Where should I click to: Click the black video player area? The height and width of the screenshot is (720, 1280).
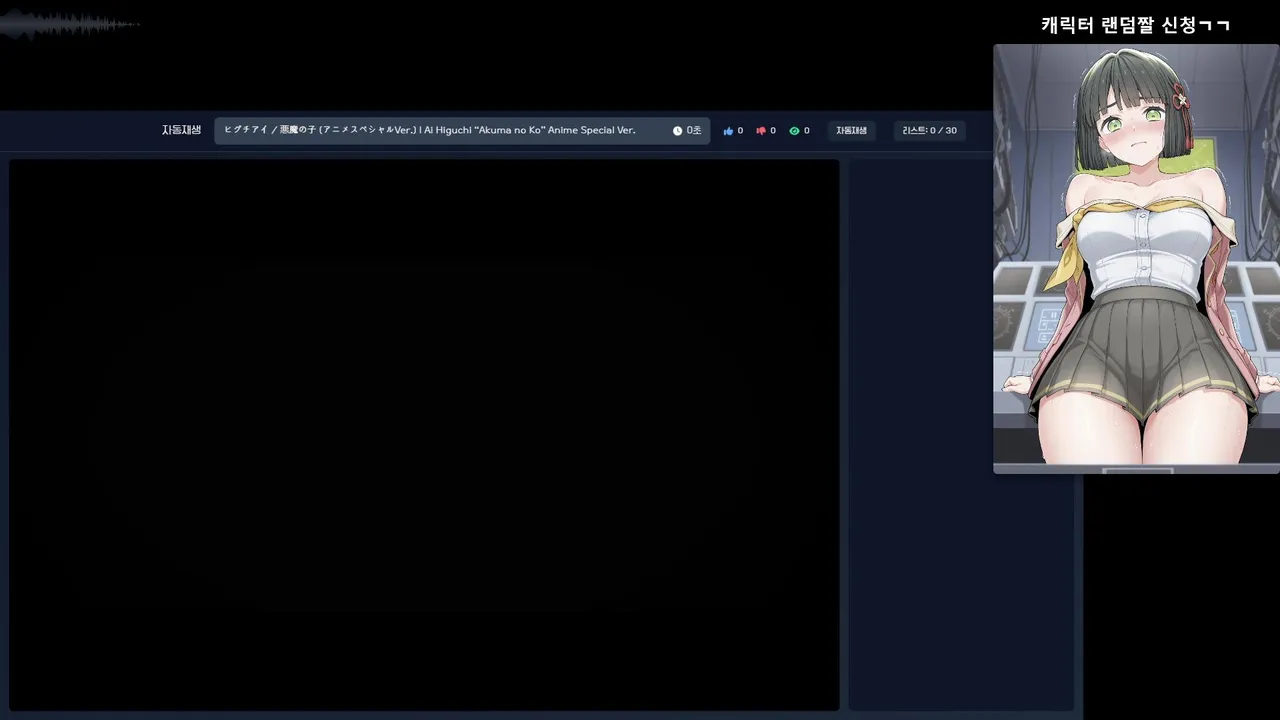tap(424, 435)
